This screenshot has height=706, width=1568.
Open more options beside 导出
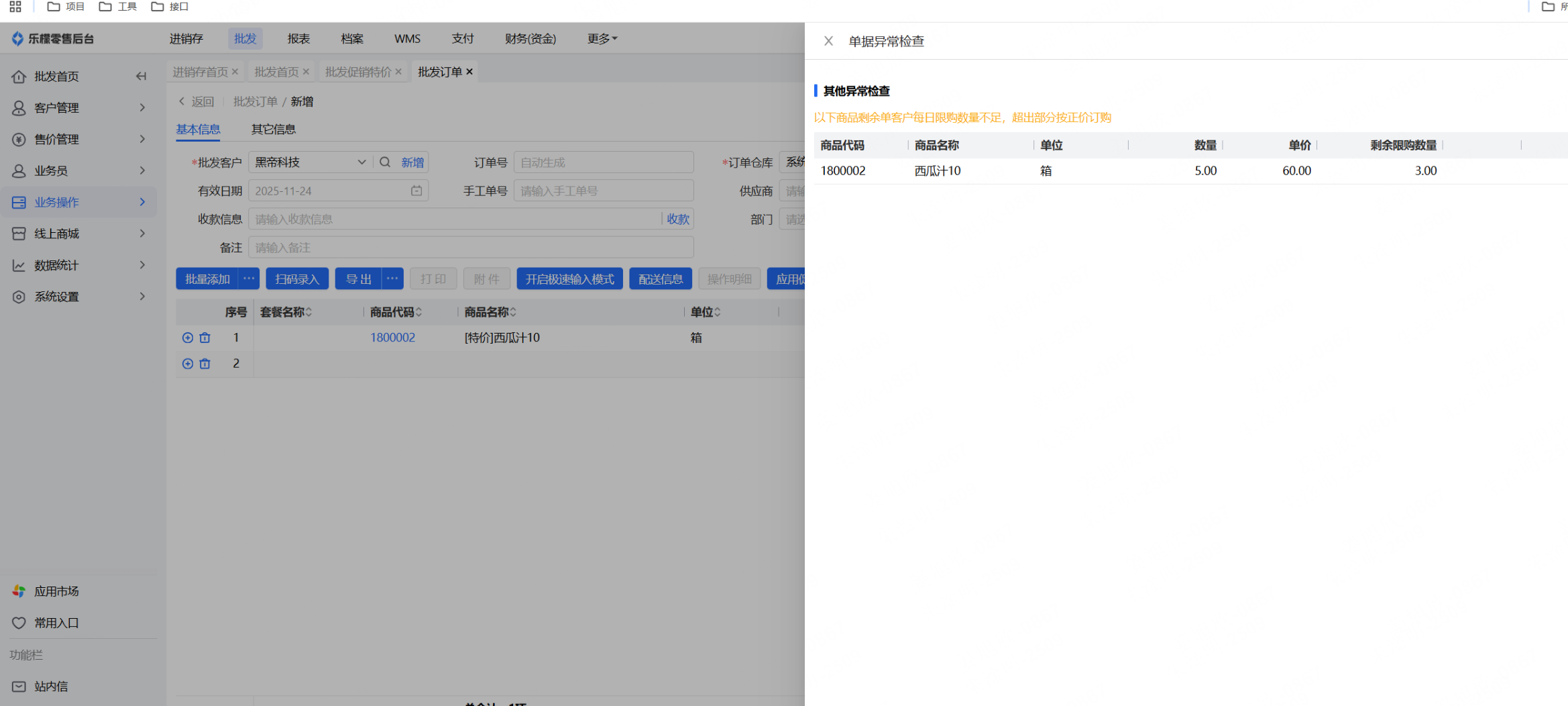(x=392, y=279)
